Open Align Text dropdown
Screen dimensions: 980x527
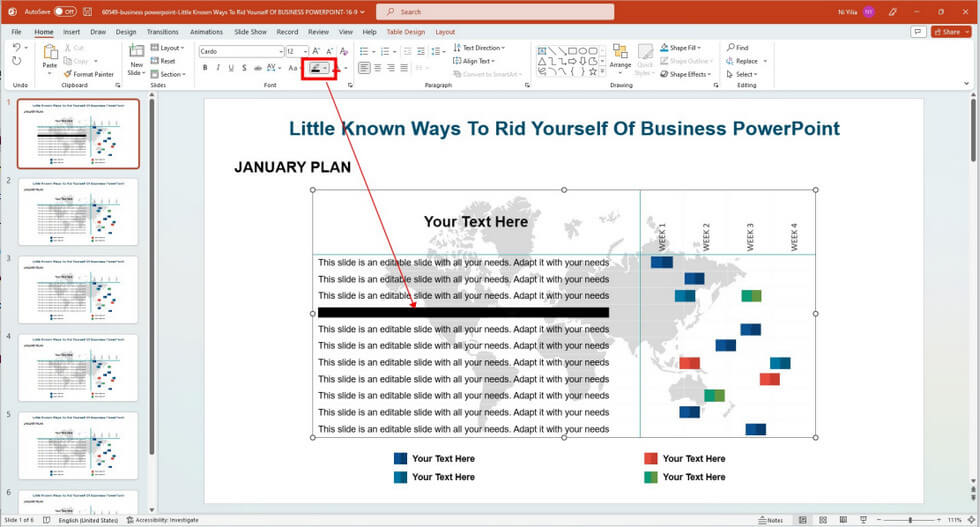[x=474, y=61]
